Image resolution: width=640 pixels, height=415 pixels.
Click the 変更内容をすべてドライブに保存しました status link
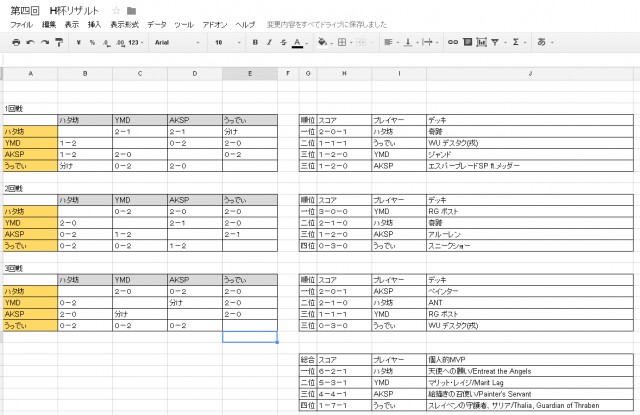point(327,25)
